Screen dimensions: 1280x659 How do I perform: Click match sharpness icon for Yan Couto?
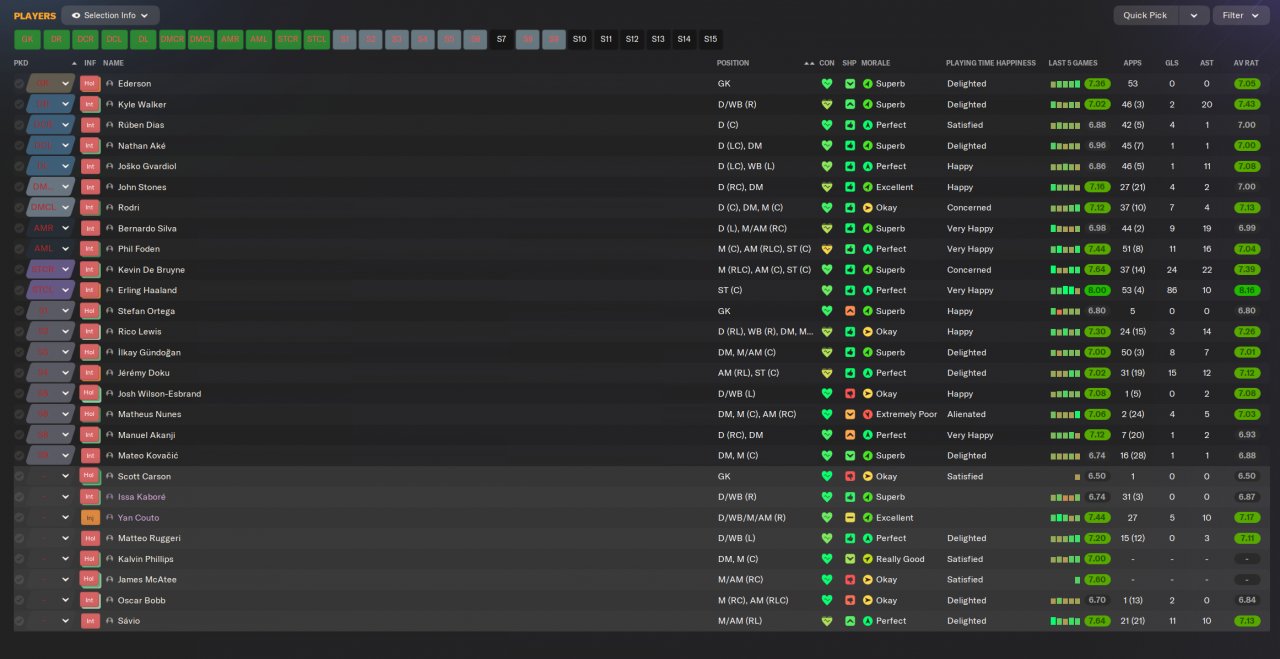(x=850, y=518)
